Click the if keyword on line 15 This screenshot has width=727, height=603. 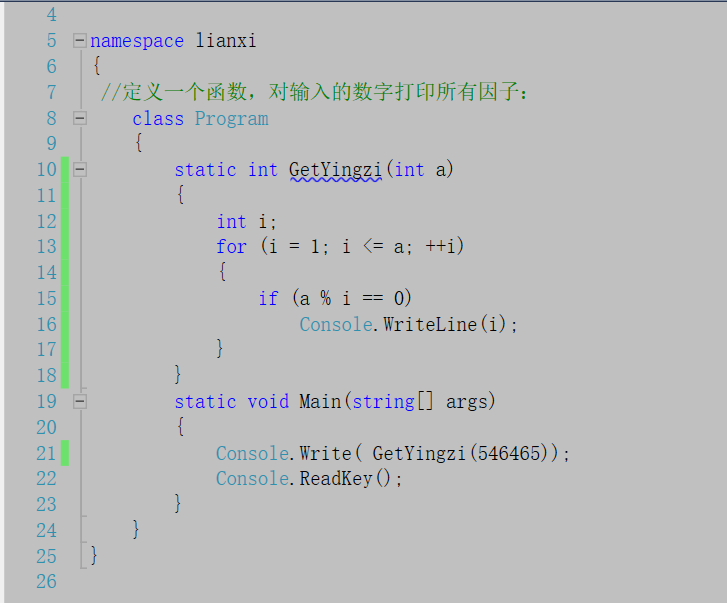point(268,298)
